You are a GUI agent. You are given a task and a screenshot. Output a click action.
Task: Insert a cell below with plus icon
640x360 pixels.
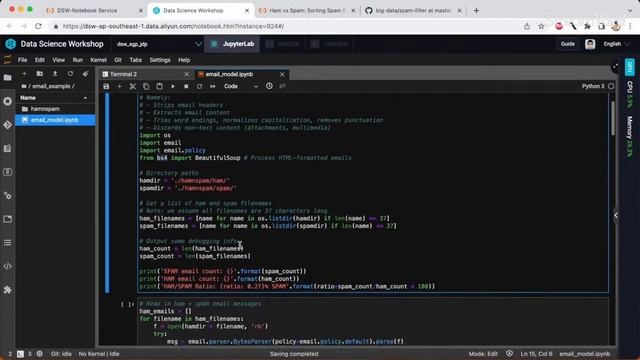(120, 87)
